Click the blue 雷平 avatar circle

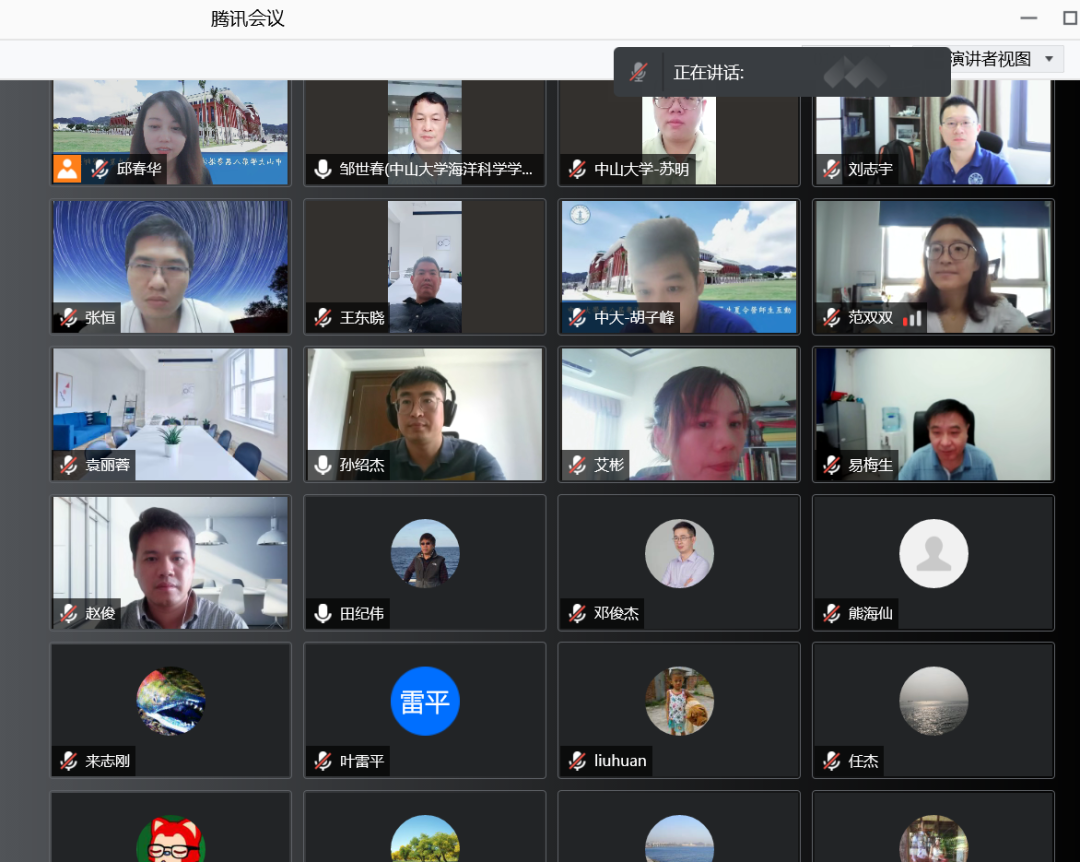coord(425,701)
